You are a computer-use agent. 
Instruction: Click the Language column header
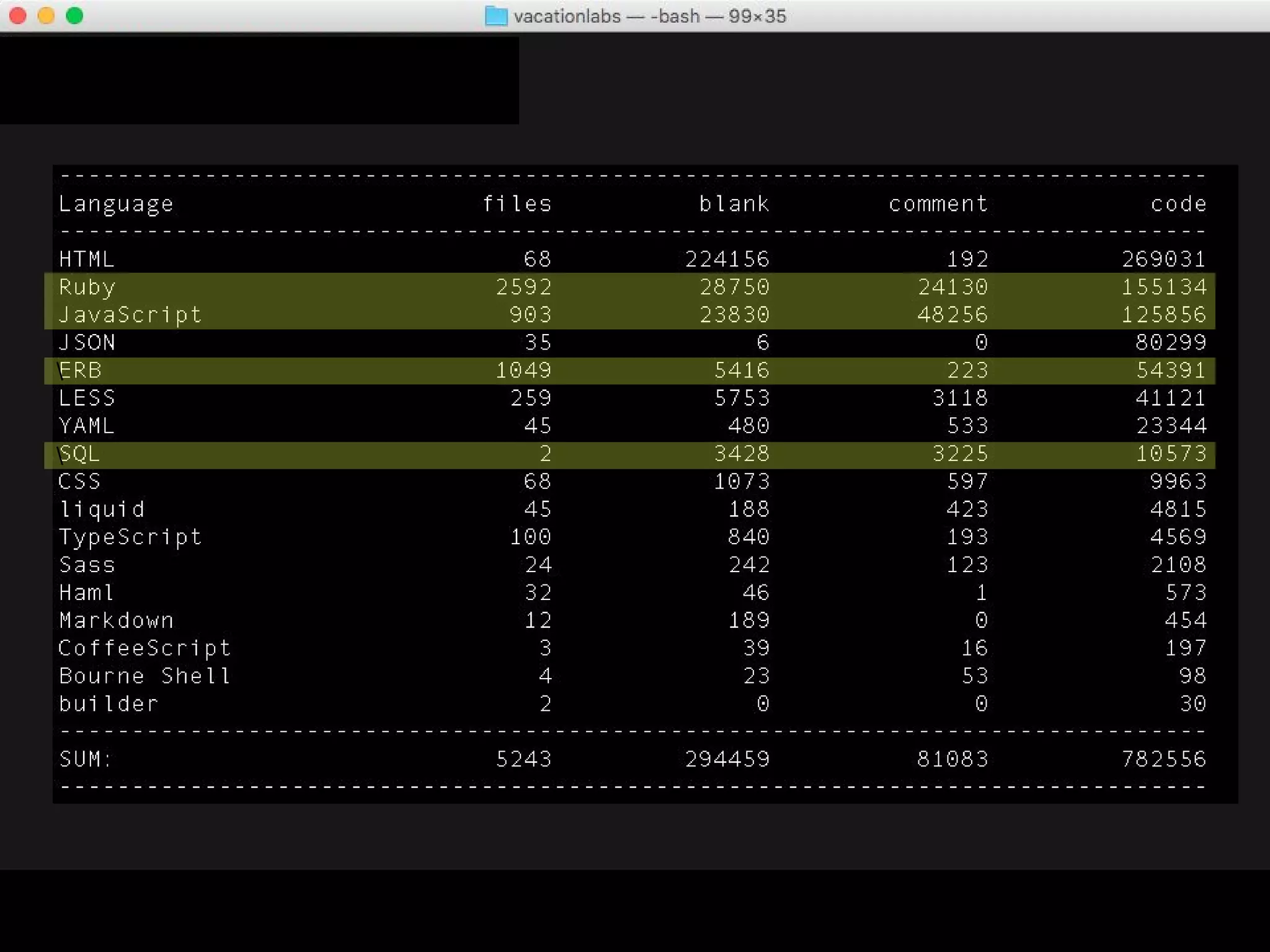(116, 204)
